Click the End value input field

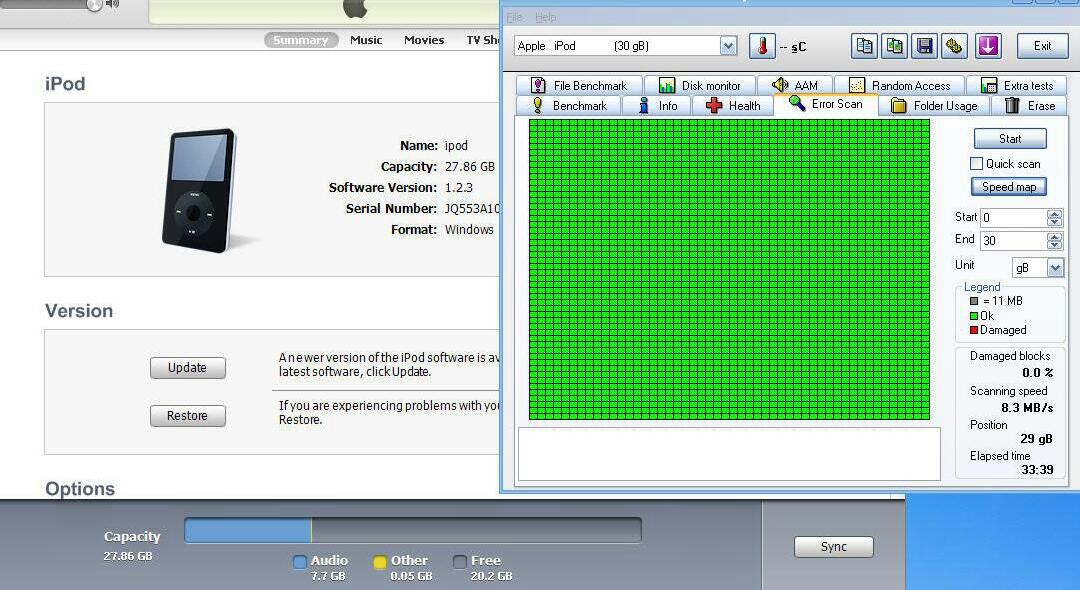(x=1011, y=241)
